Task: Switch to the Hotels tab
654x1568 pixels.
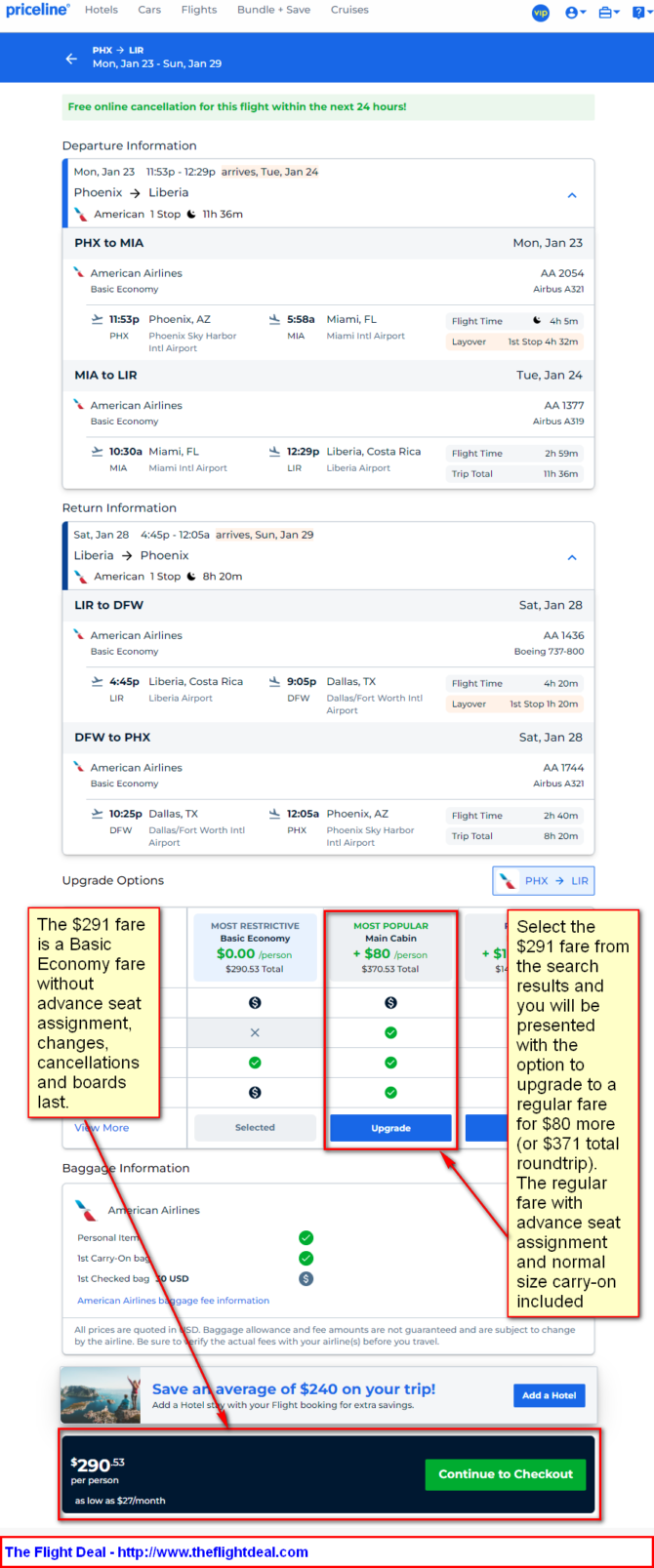Action: pyautogui.click(x=102, y=10)
